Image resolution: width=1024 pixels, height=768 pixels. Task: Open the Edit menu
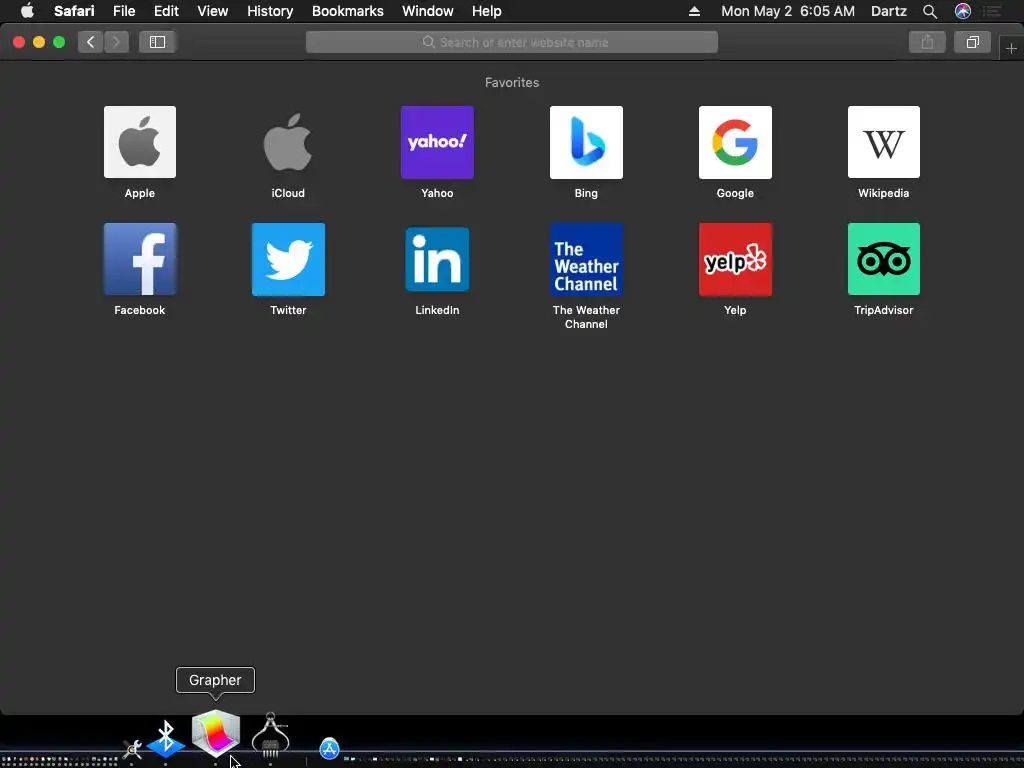[166, 11]
